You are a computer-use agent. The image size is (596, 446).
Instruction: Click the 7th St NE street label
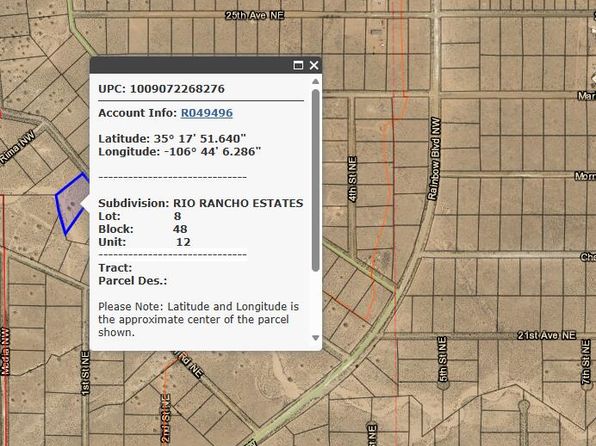pyautogui.click(x=586, y=362)
